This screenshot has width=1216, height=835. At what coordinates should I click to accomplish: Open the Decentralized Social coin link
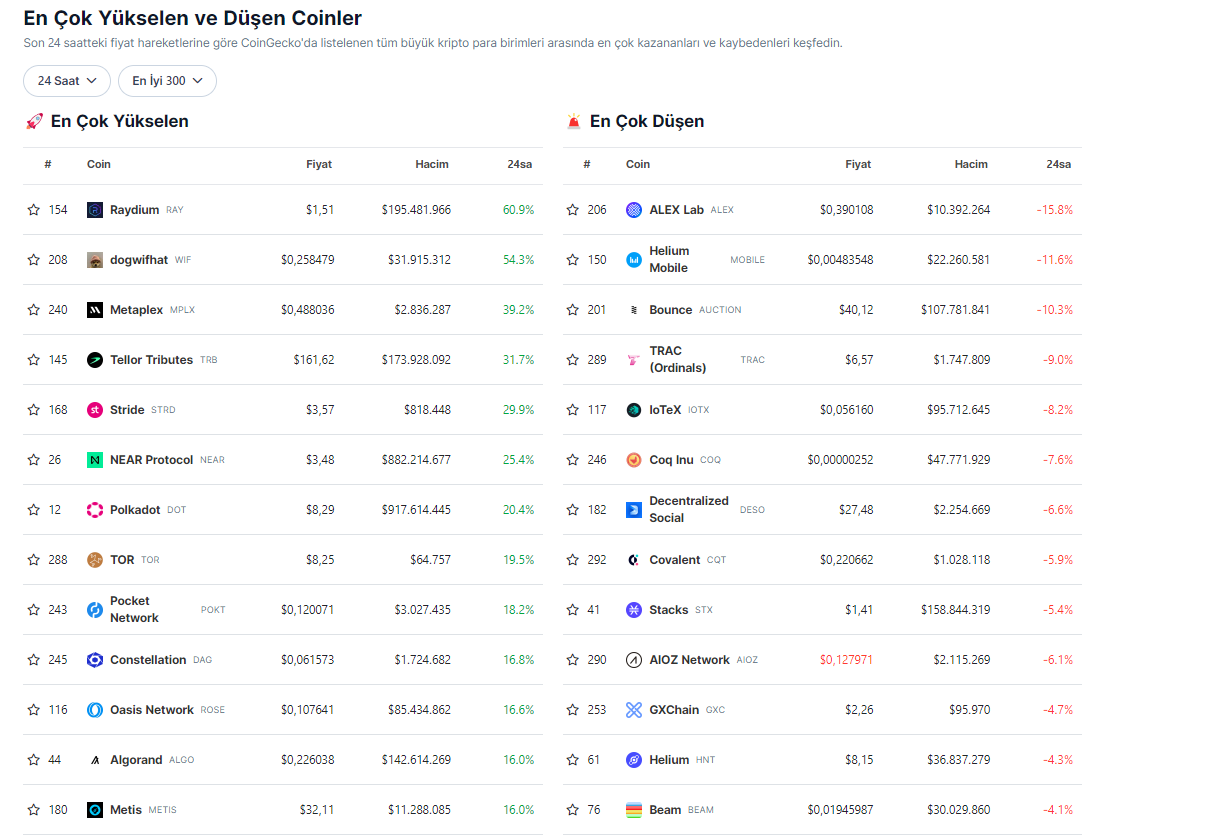pyautogui.click(x=689, y=510)
